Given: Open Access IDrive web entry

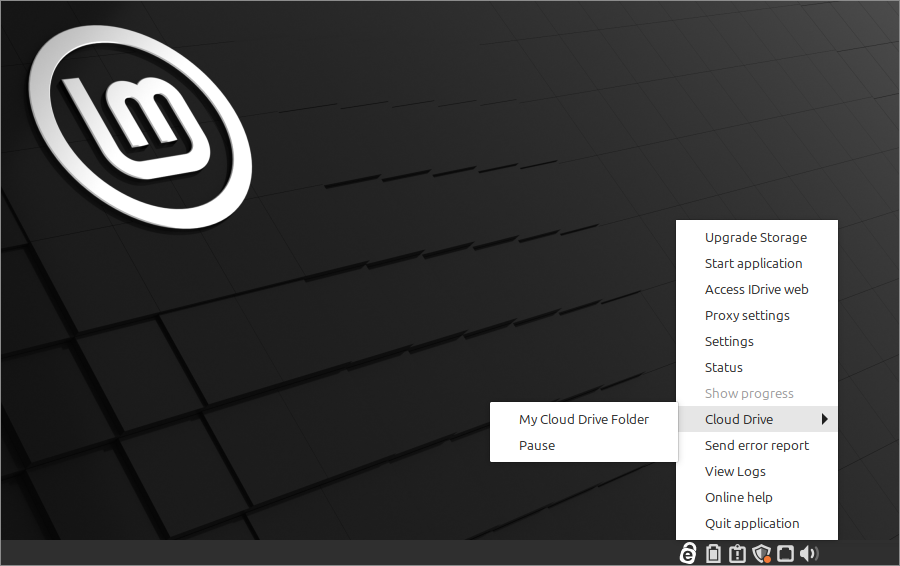Looking at the screenshot, I should click(x=757, y=289).
